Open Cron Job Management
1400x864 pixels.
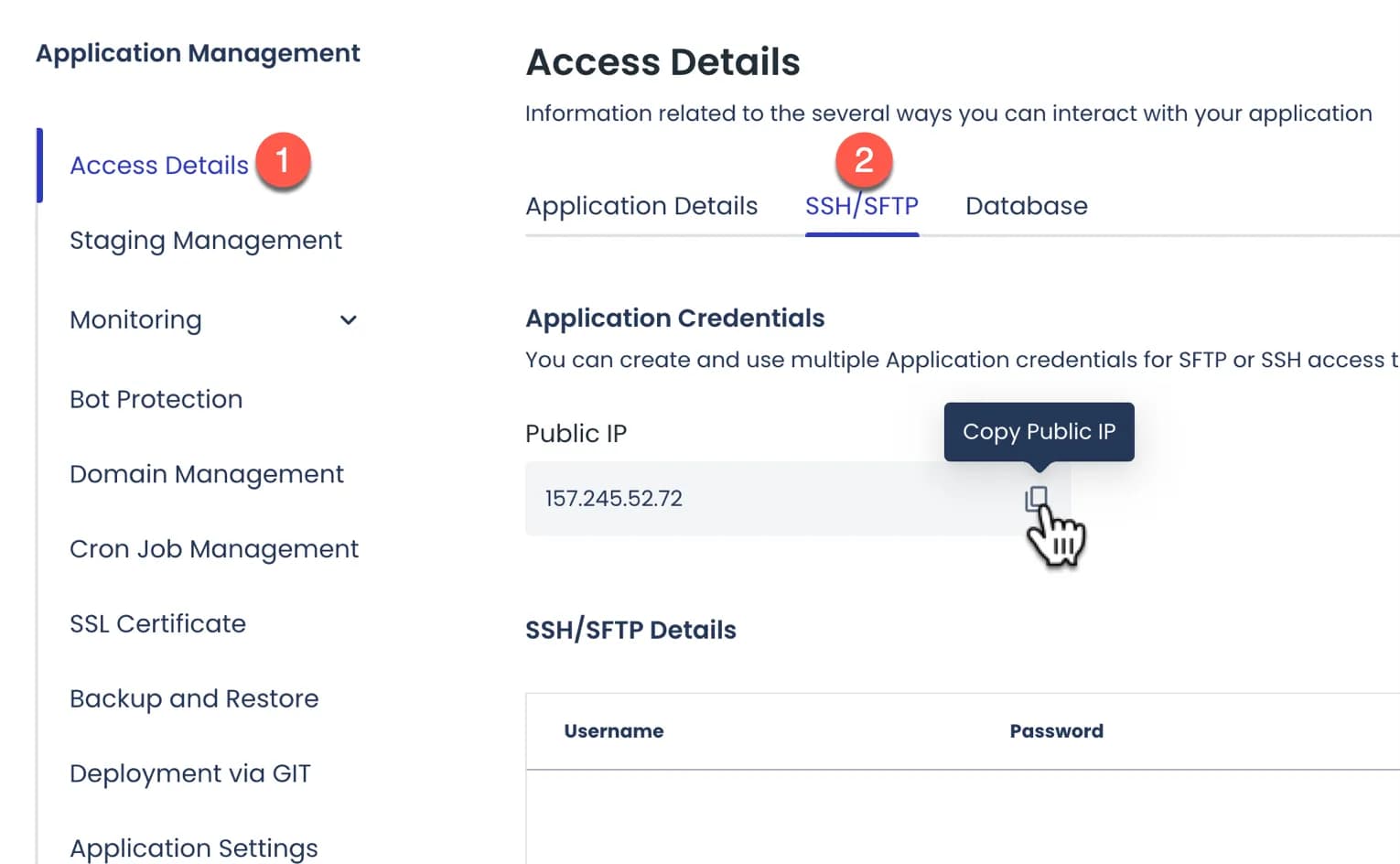tap(213, 548)
